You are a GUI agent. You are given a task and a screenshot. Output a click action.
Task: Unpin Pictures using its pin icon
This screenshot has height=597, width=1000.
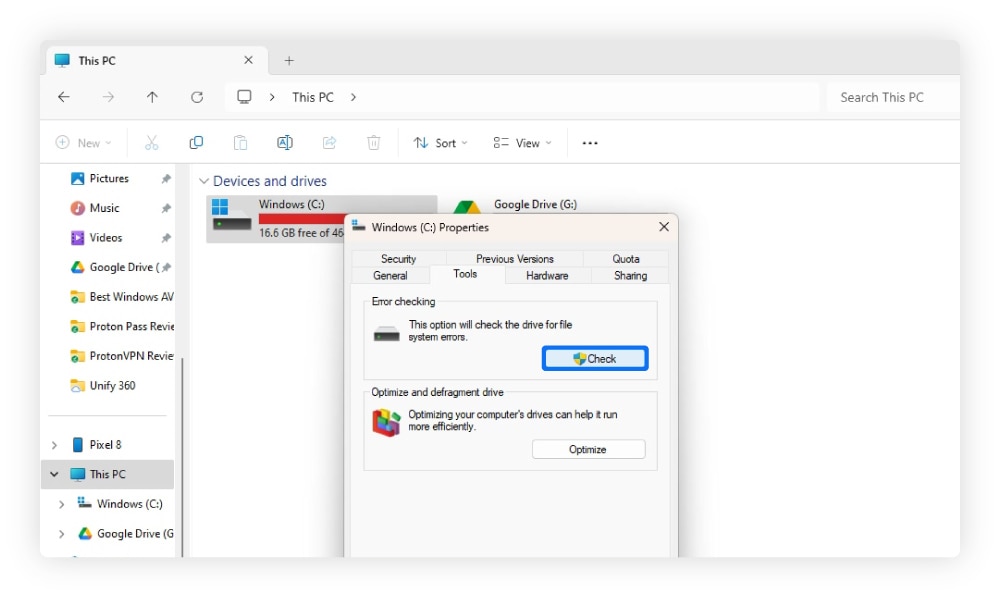166,179
